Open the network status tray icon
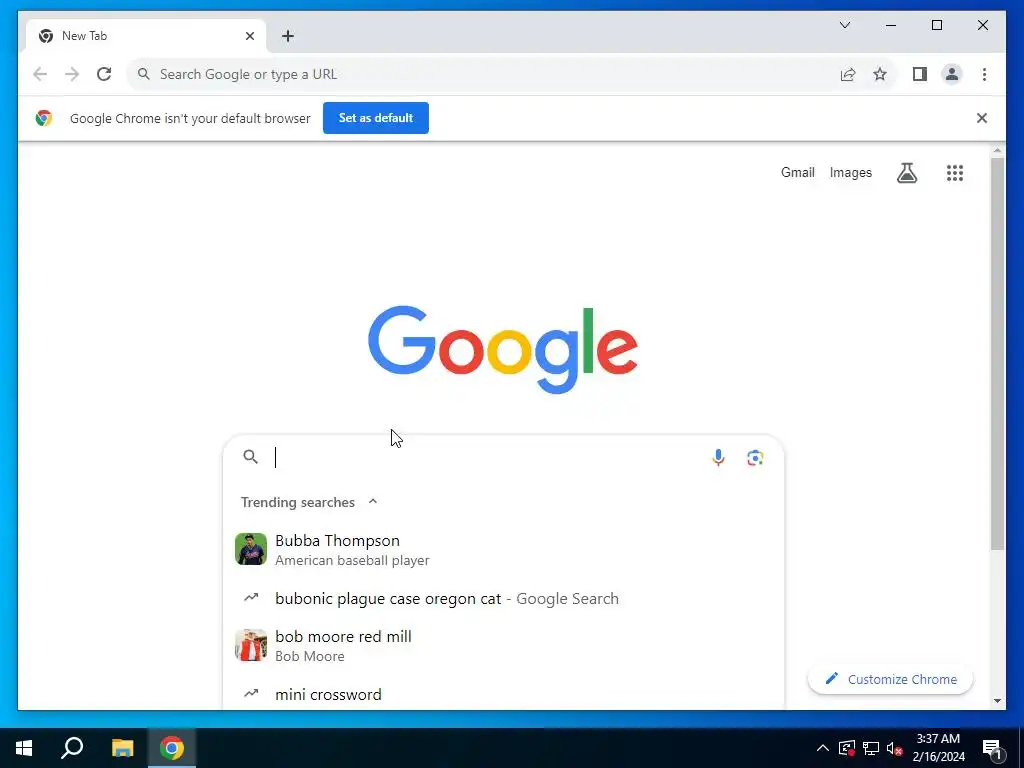Image resolution: width=1024 pixels, height=768 pixels. 871,748
